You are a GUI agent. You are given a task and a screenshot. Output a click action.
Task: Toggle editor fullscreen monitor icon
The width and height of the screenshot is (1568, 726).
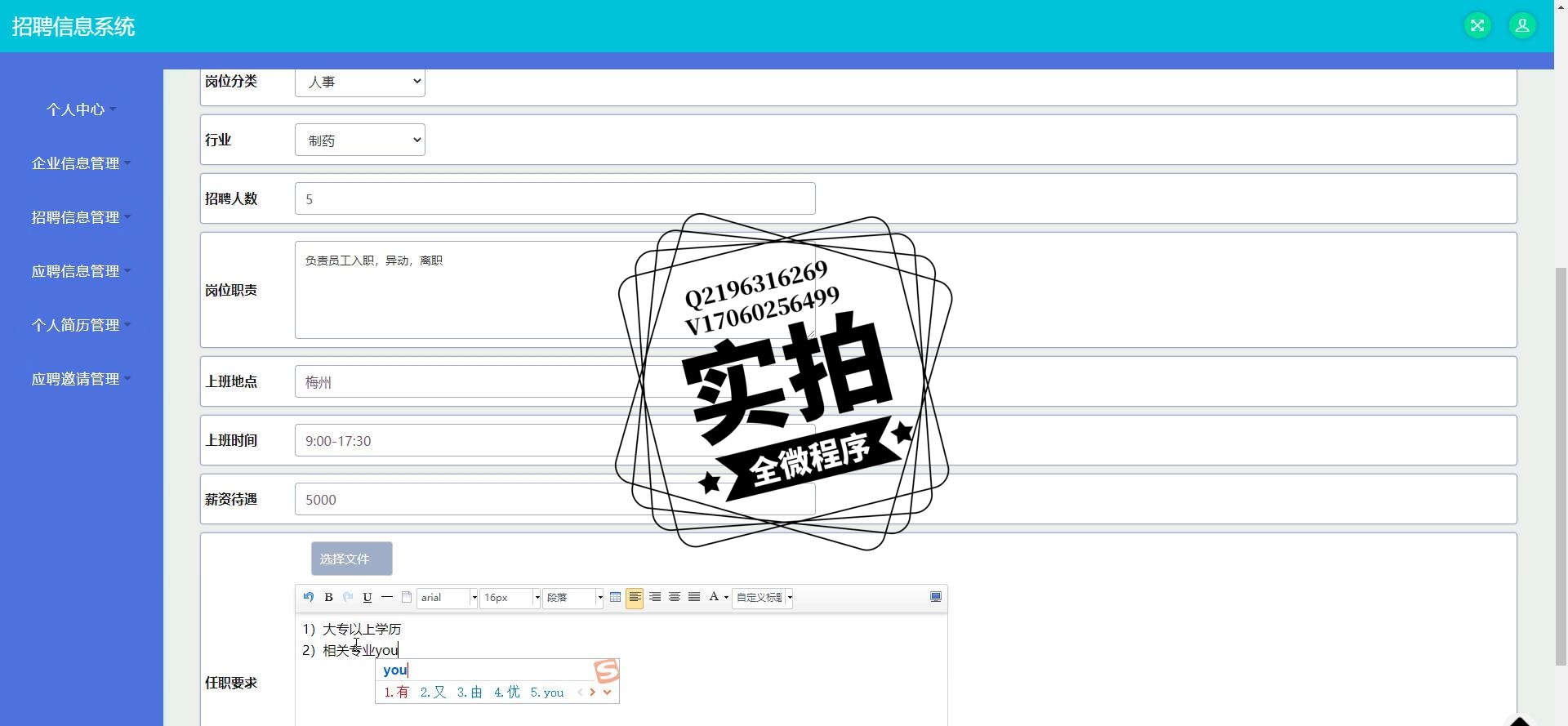coord(936,597)
